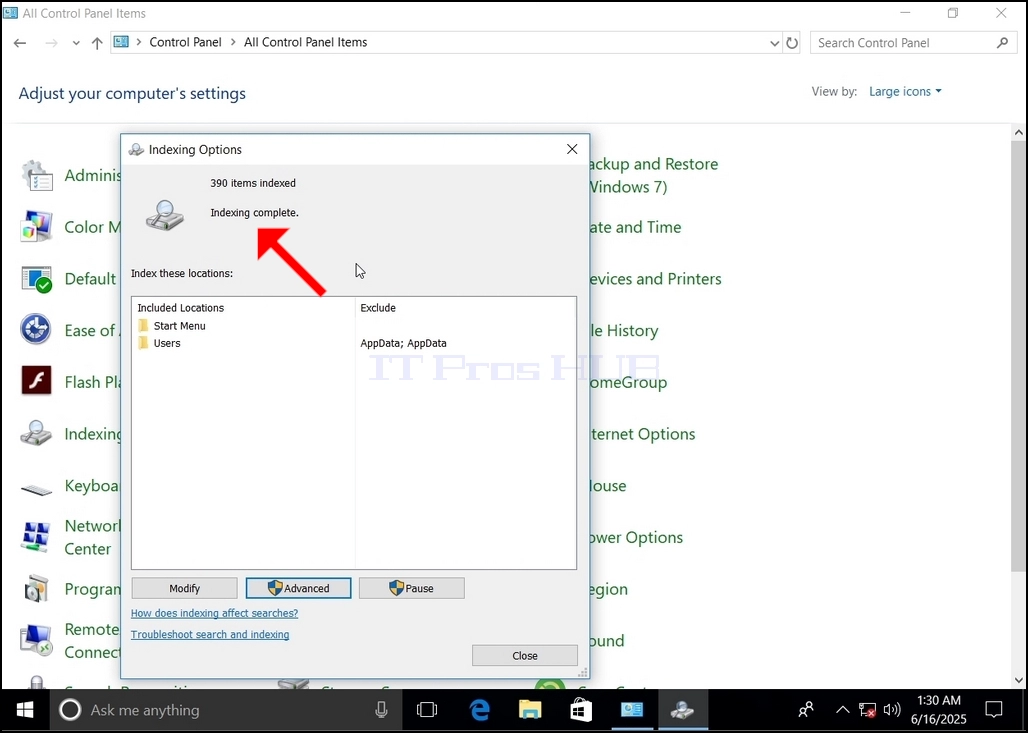Open Keyboard icon in Control Panel
Image resolution: width=1028 pixels, height=733 pixels.
point(37,488)
